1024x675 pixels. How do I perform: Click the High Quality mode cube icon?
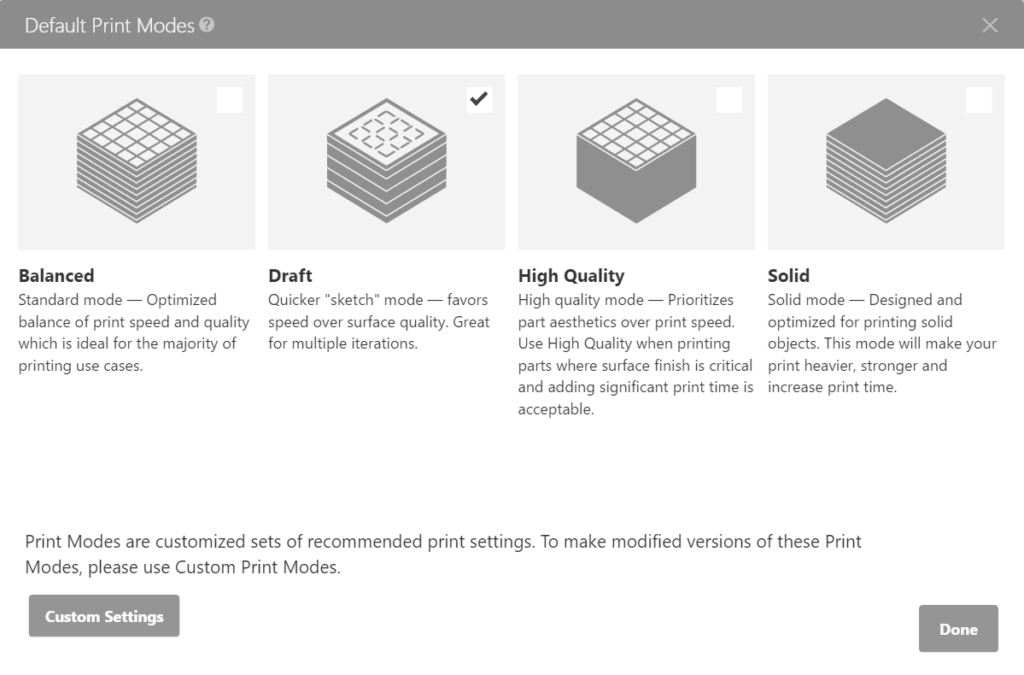636,160
